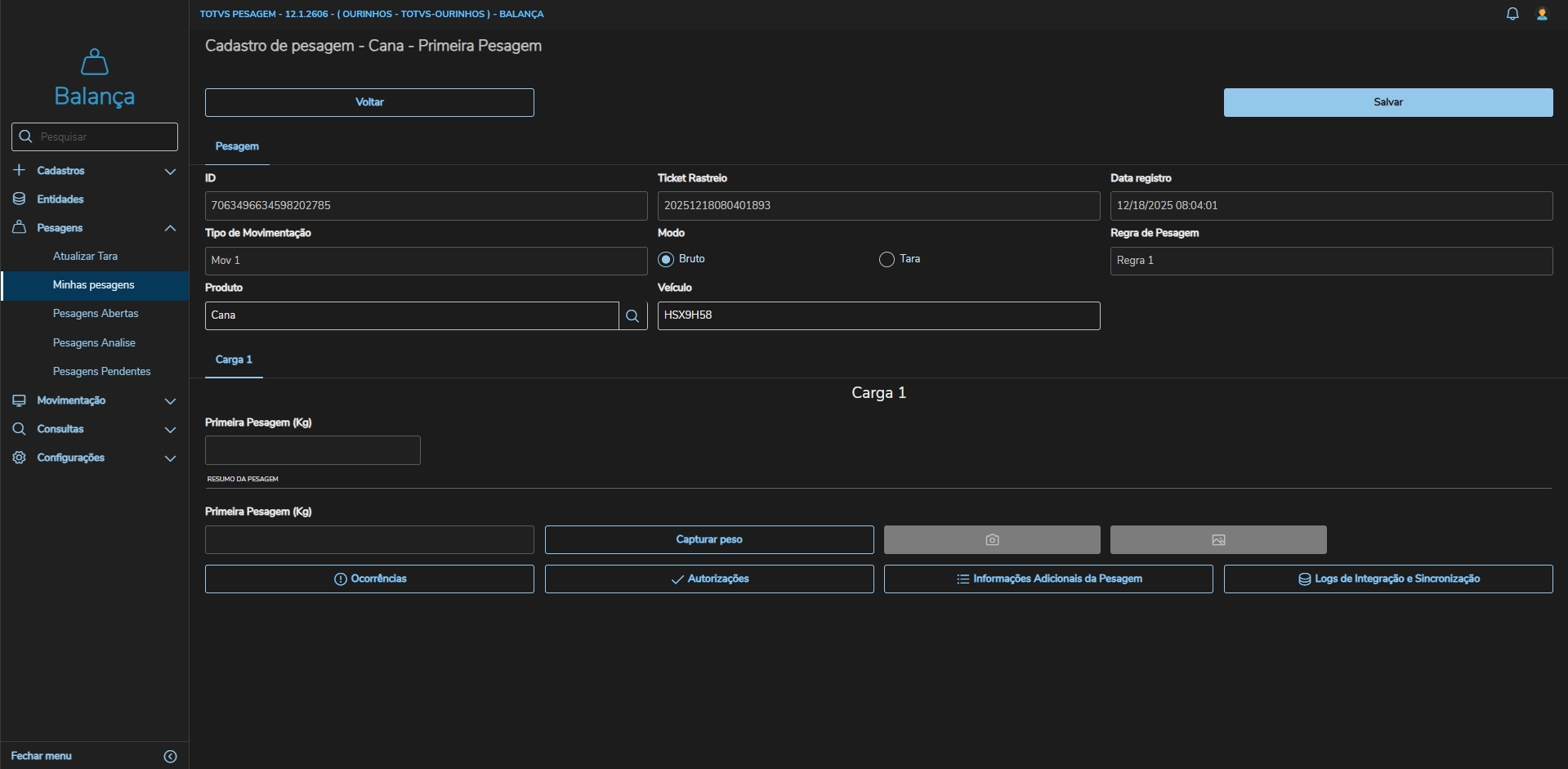Open Minhas pesagens menu item

[95, 285]
